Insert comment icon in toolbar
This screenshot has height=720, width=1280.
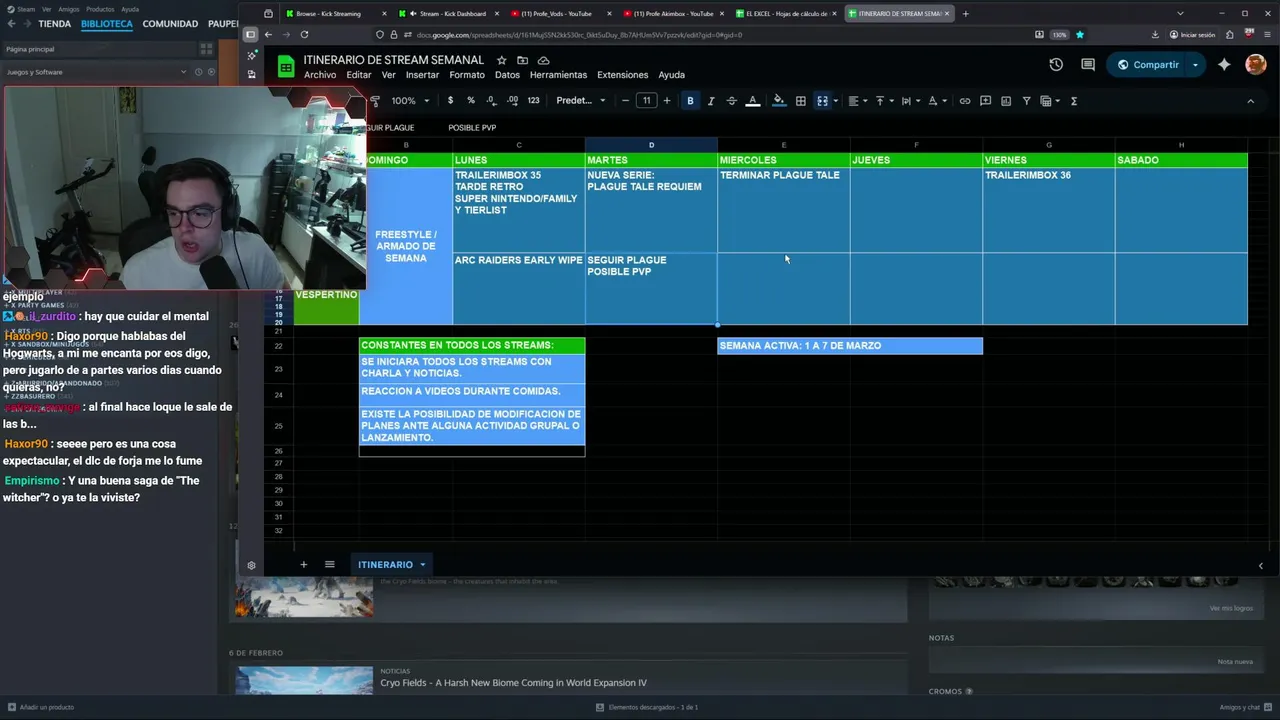tap(985, 101)
